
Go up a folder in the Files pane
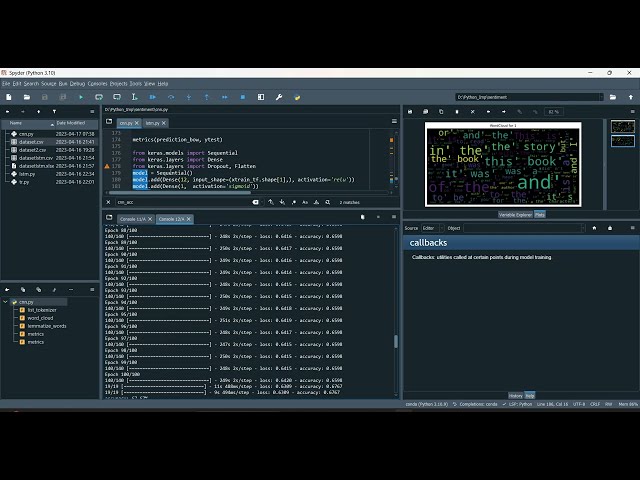click(38, 111)
